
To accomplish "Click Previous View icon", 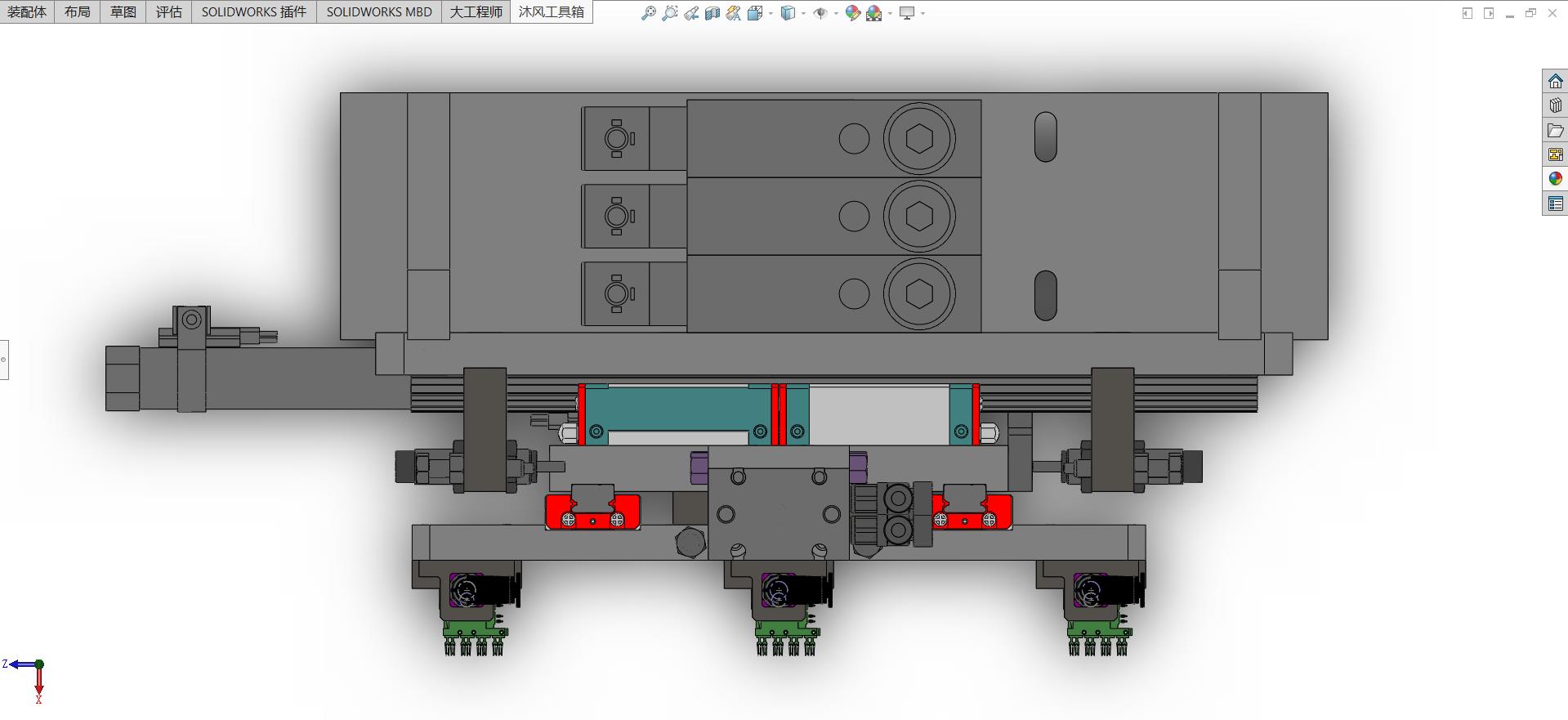I will pyautogui.click(x=691, y=13).
